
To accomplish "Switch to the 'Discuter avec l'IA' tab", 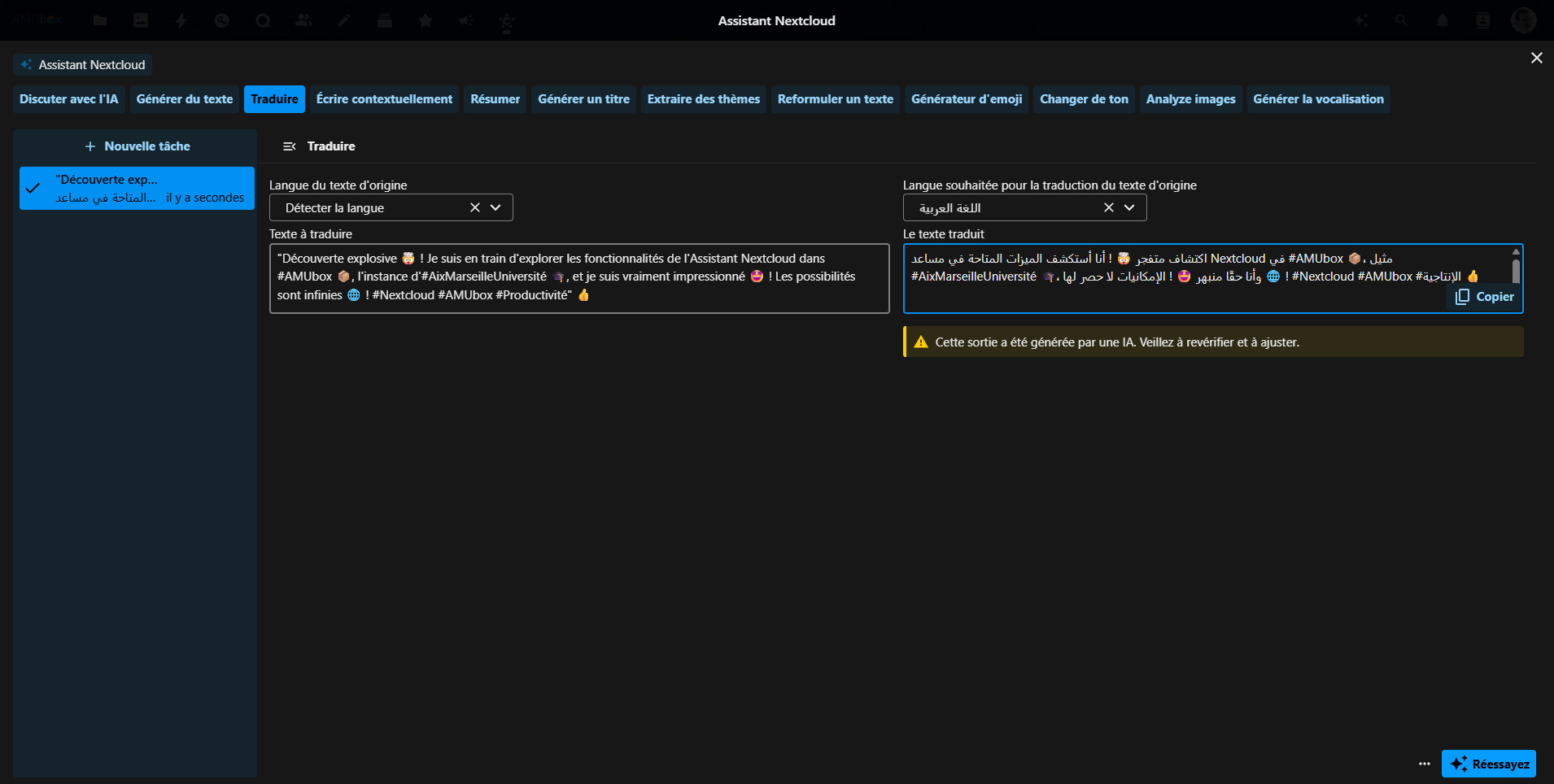I will point(68,99).
